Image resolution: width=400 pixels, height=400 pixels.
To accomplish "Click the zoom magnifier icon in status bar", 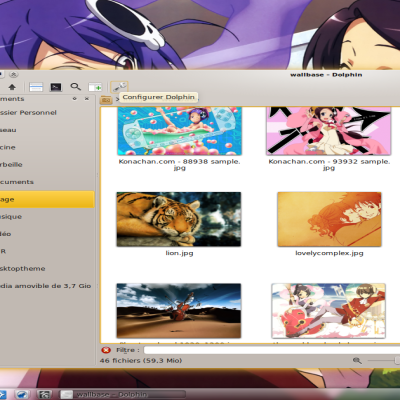I will coord(357,360).
